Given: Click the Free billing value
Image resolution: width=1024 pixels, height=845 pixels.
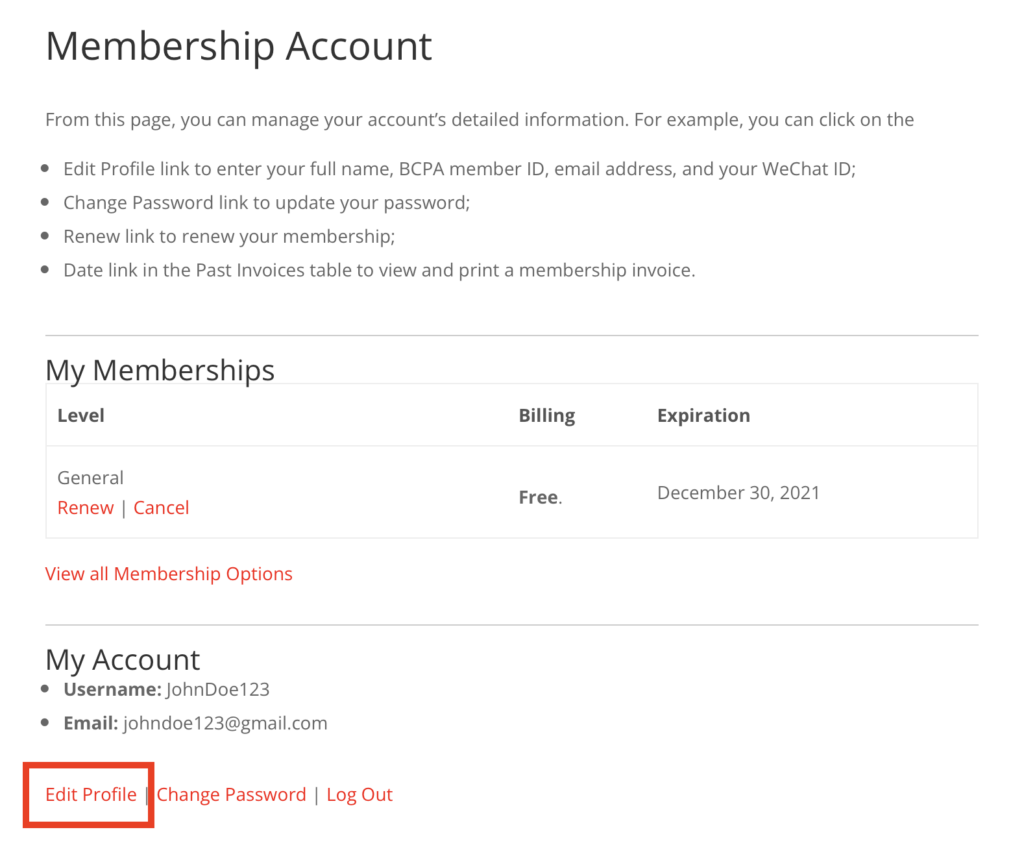Looking at the screenshot, I should point(538,497).
